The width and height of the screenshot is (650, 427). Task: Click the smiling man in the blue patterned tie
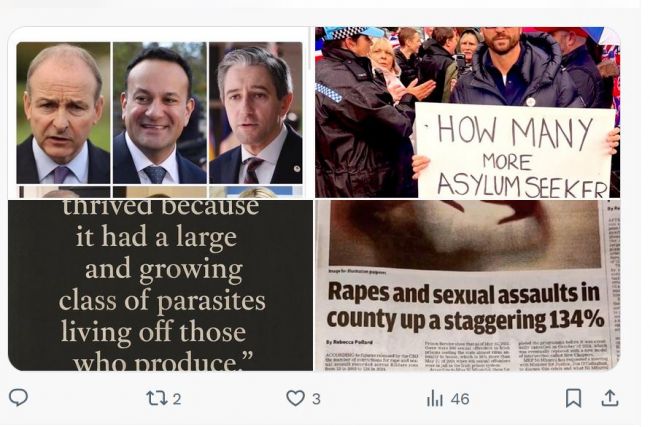coord(160,113)
